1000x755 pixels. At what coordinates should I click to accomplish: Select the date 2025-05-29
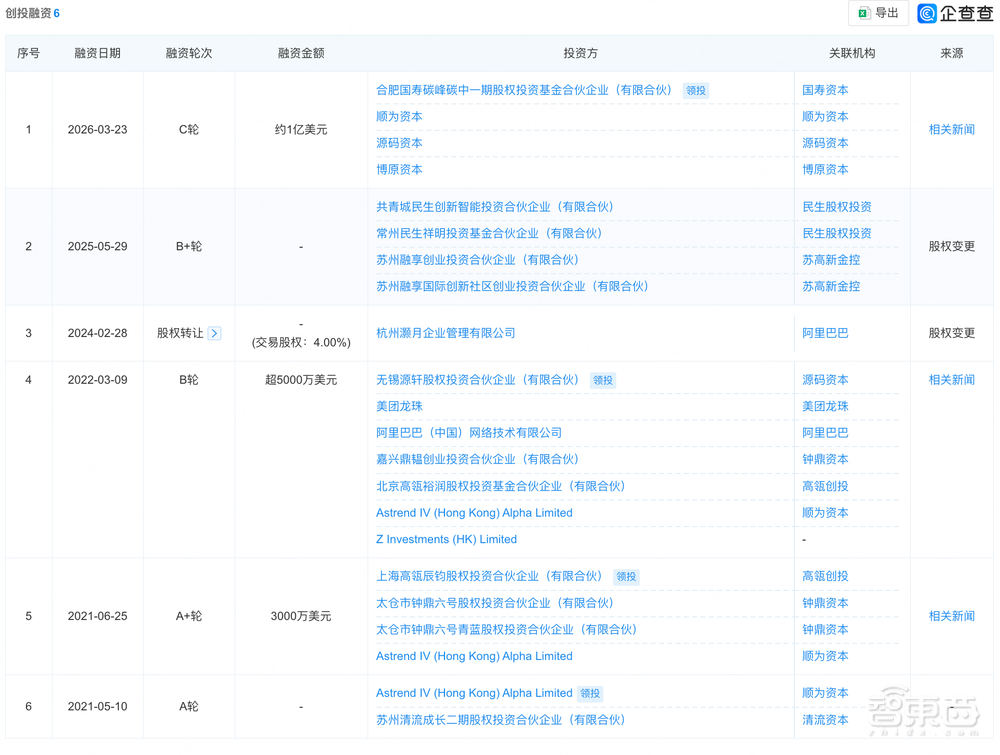point(98,246)
